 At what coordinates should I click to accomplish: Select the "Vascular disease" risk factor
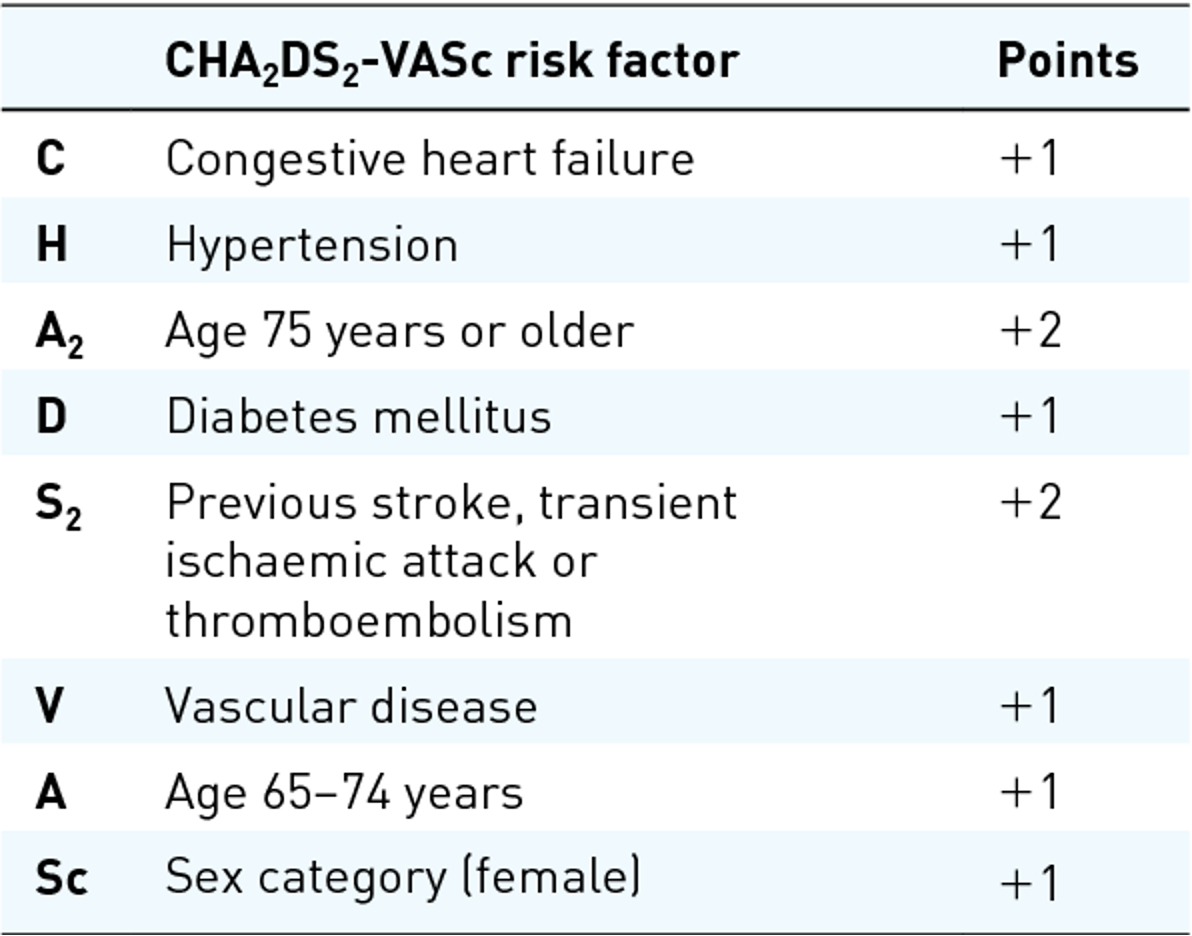tap(351, 706)
